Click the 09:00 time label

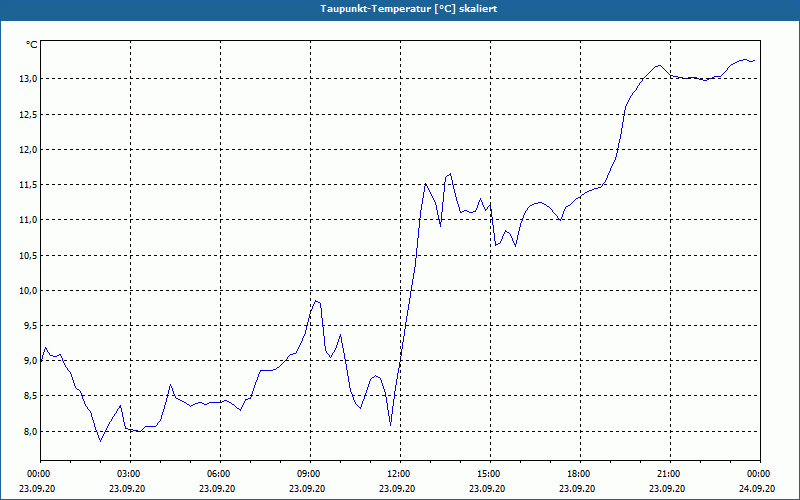[310, 474]
